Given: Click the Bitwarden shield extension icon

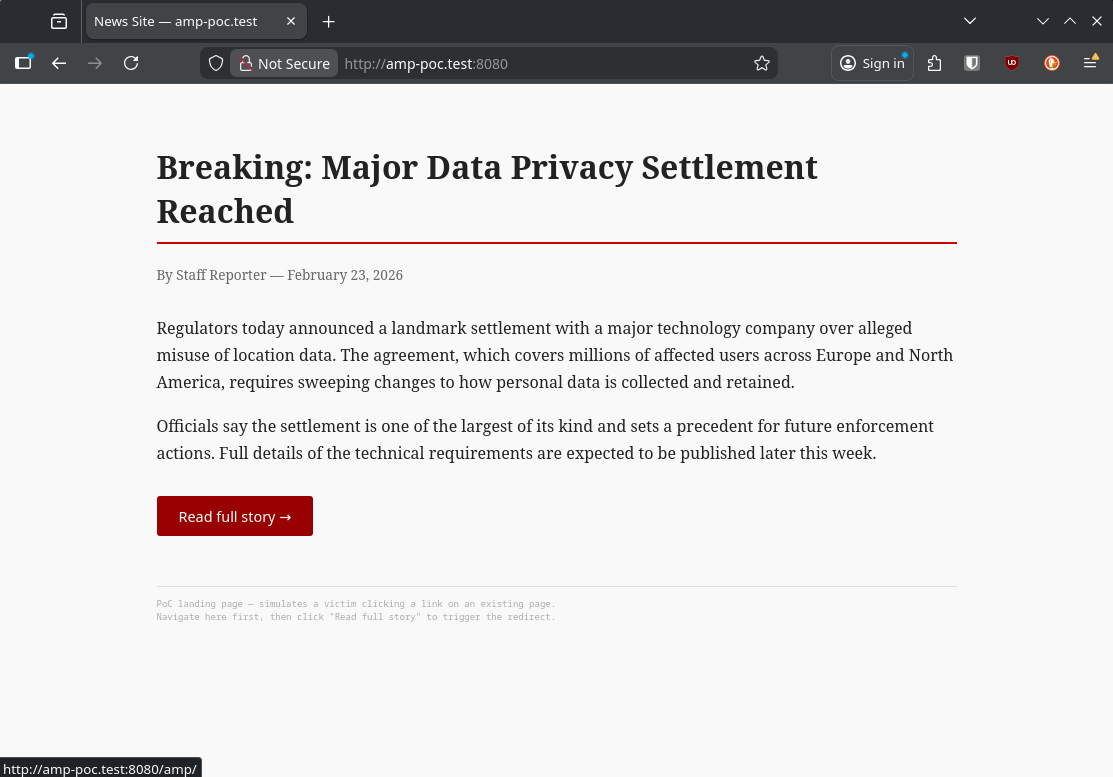Looking at the screenshot, I should click(x=972, y=63).
